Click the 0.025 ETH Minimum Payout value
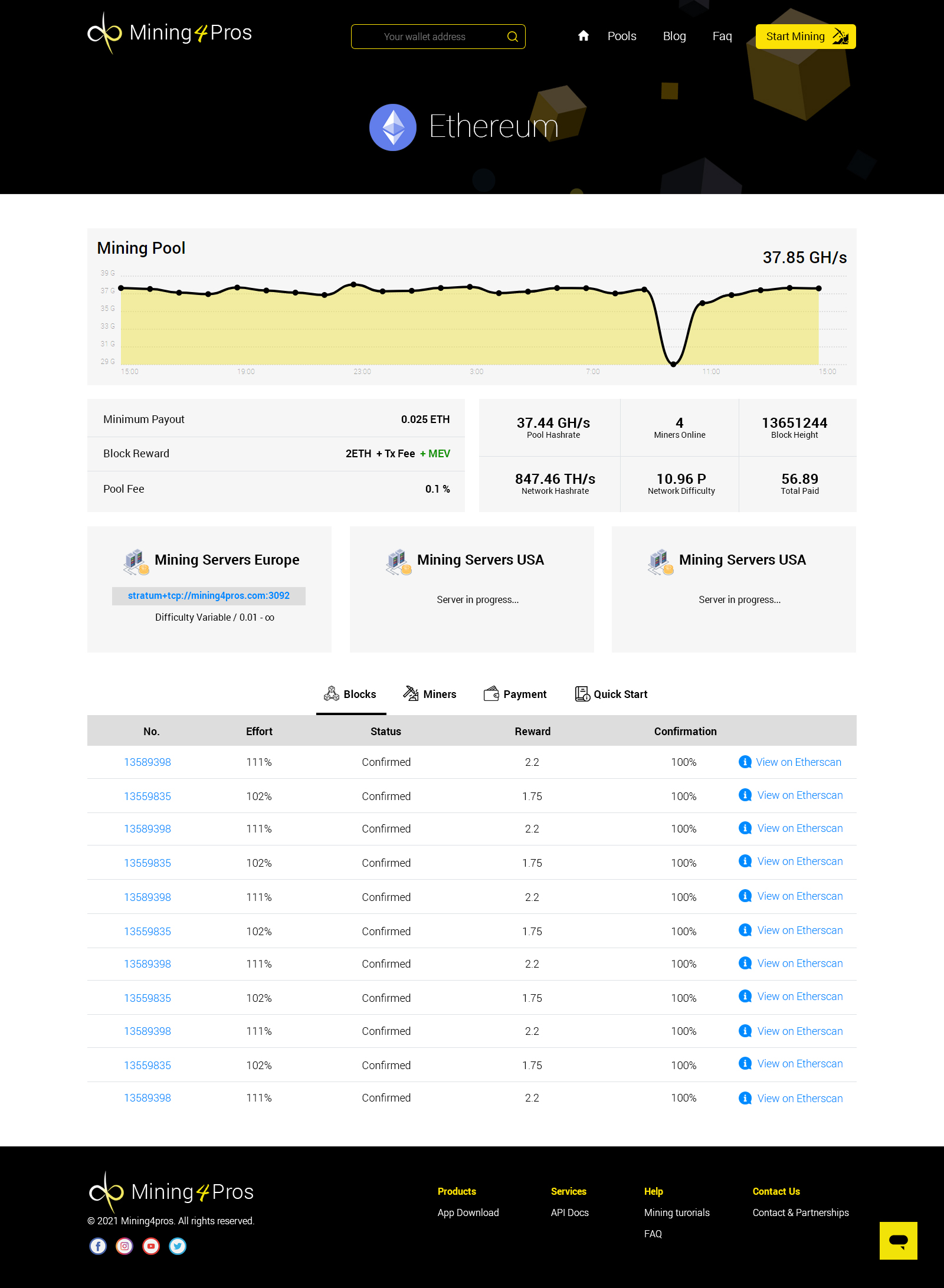Viewport: 944px width, 1288px height. click(425, 419)
